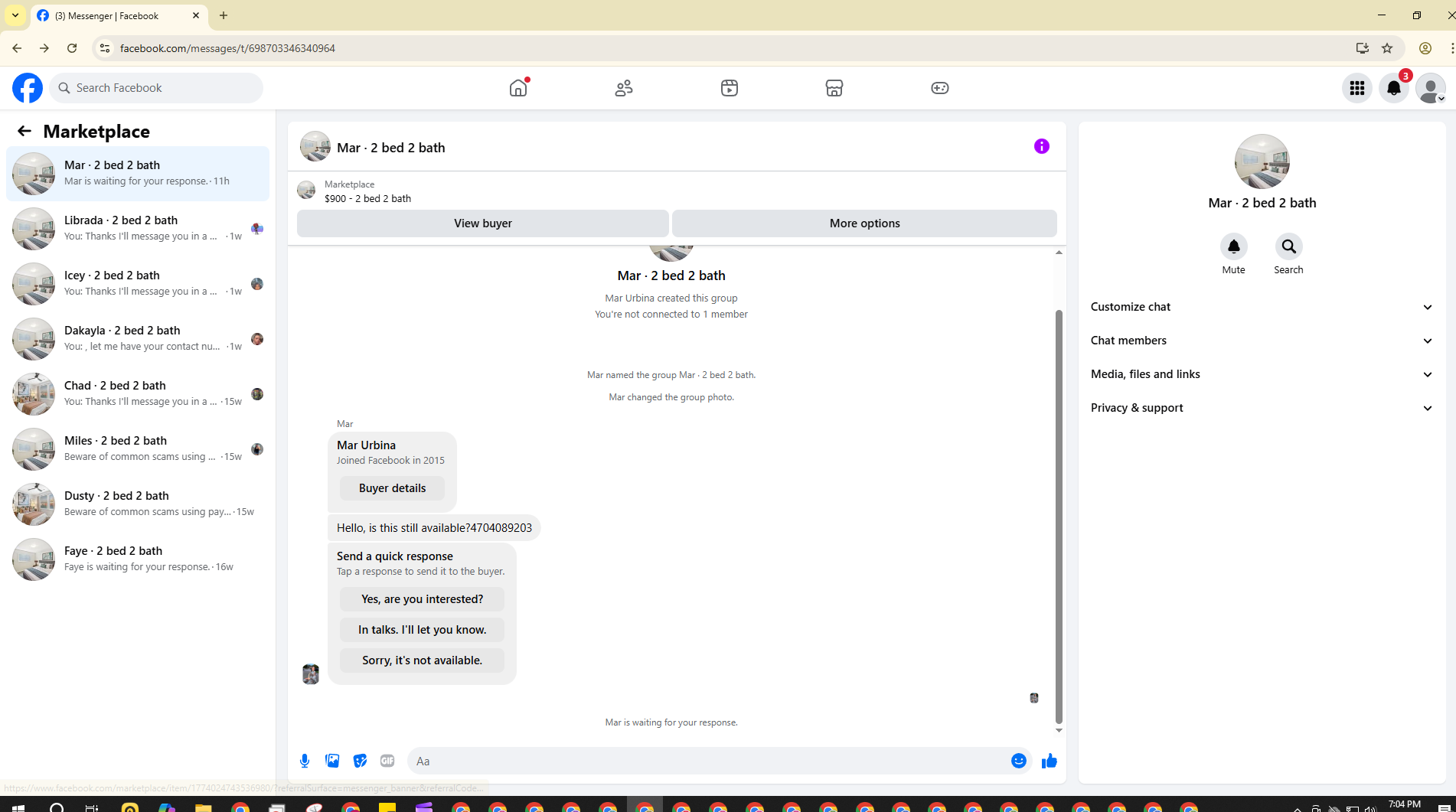The image size is (1456, 812).
Task: Open Faye · 2 bed 2 bath conversation
Action: [138, 559]
